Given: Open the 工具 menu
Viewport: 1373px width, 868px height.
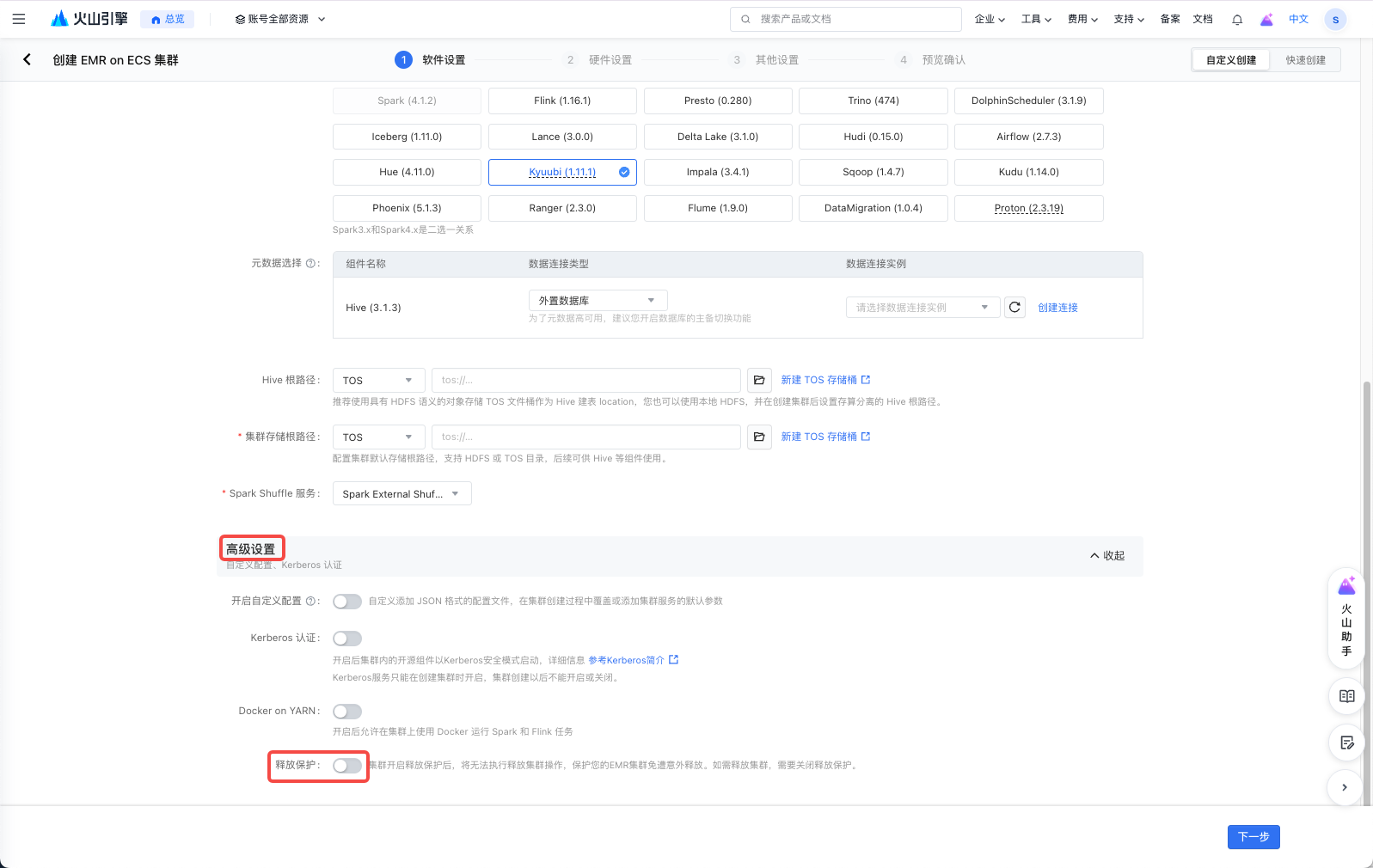Looking at the screenshot, I should [x=1036, y=19].
